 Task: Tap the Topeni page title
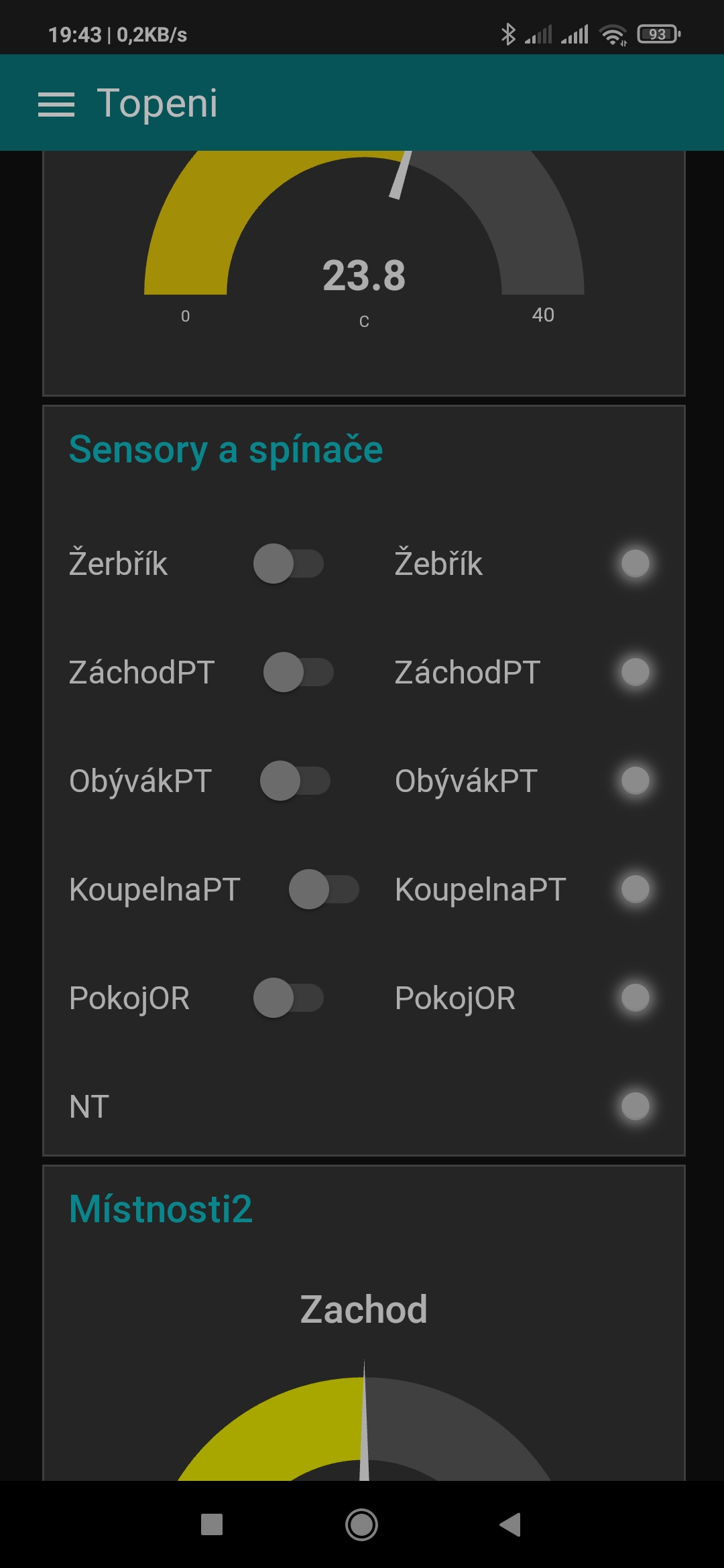[157, 103]
